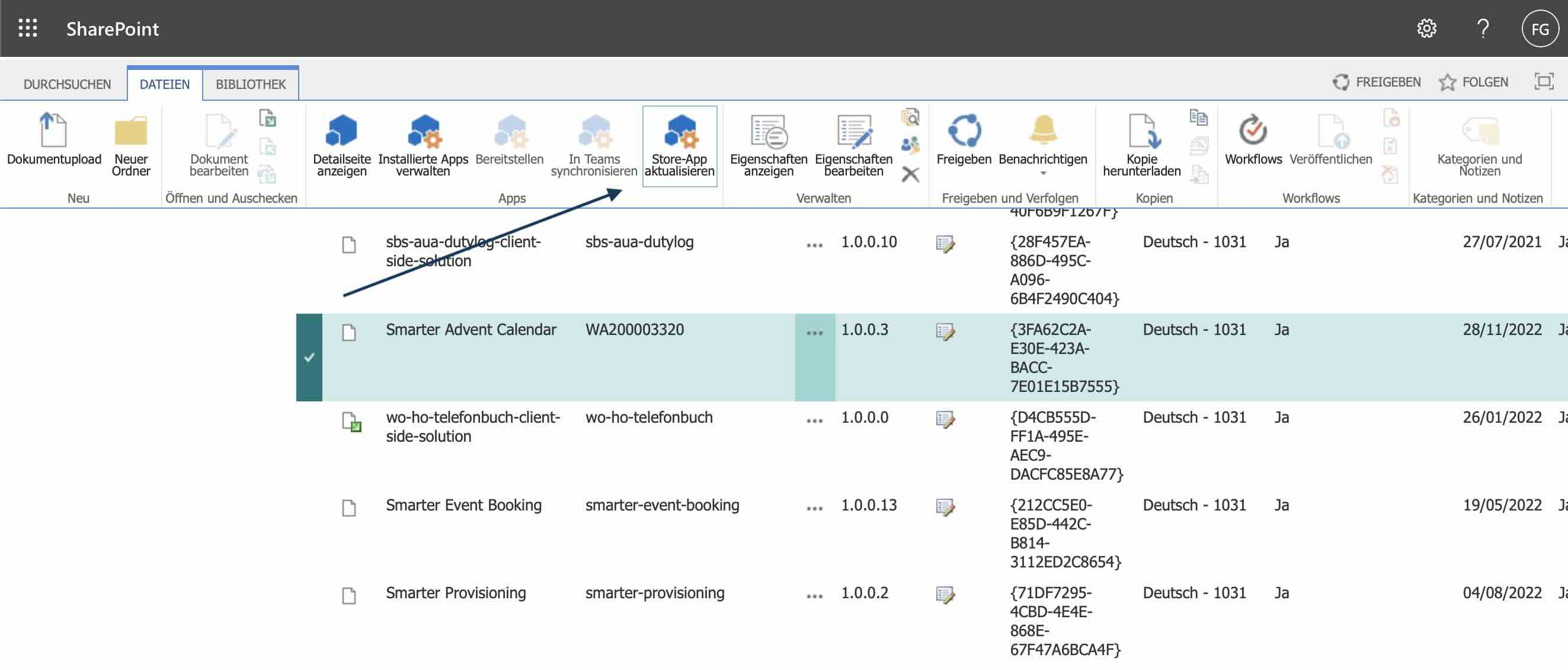
Task: Uncheck the Smarter Advent Calendar row checkbox
Action: 309,358
